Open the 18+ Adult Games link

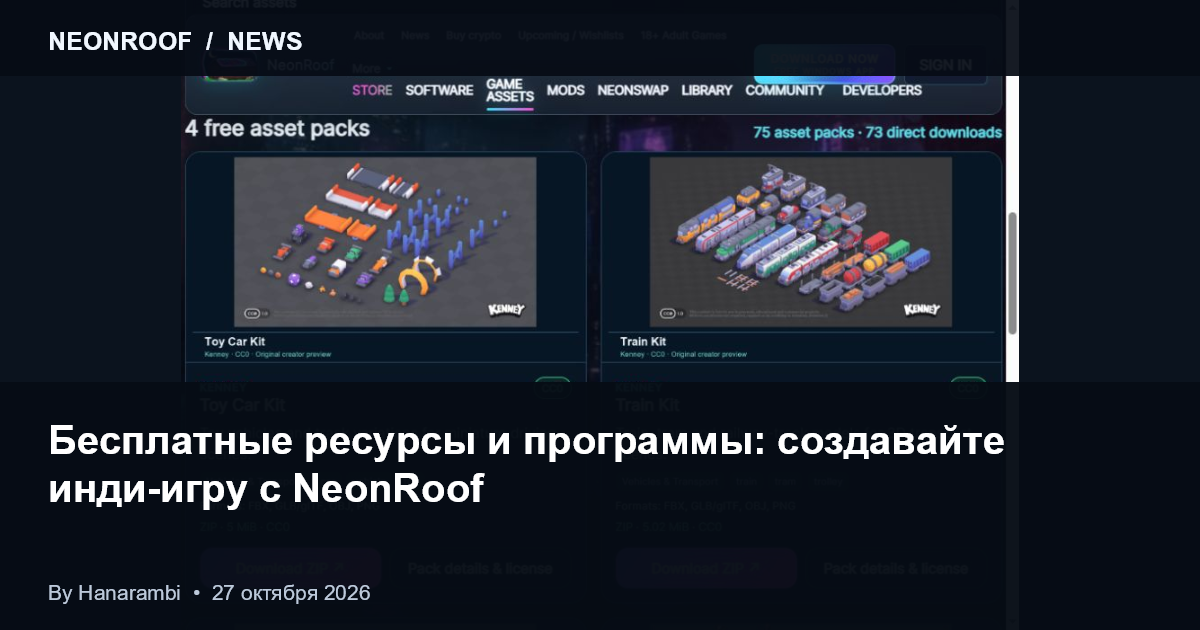683,35
